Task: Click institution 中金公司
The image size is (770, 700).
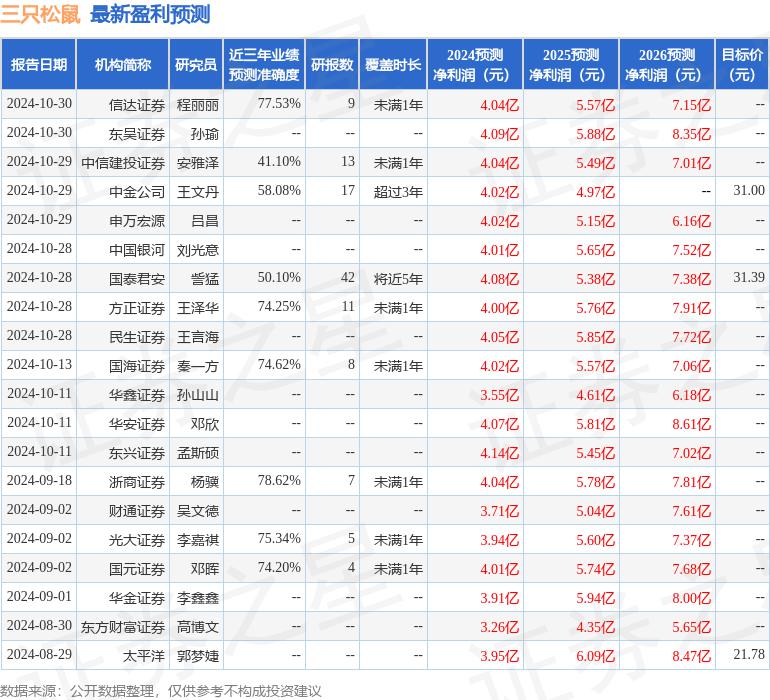Action: click(137, 192)
